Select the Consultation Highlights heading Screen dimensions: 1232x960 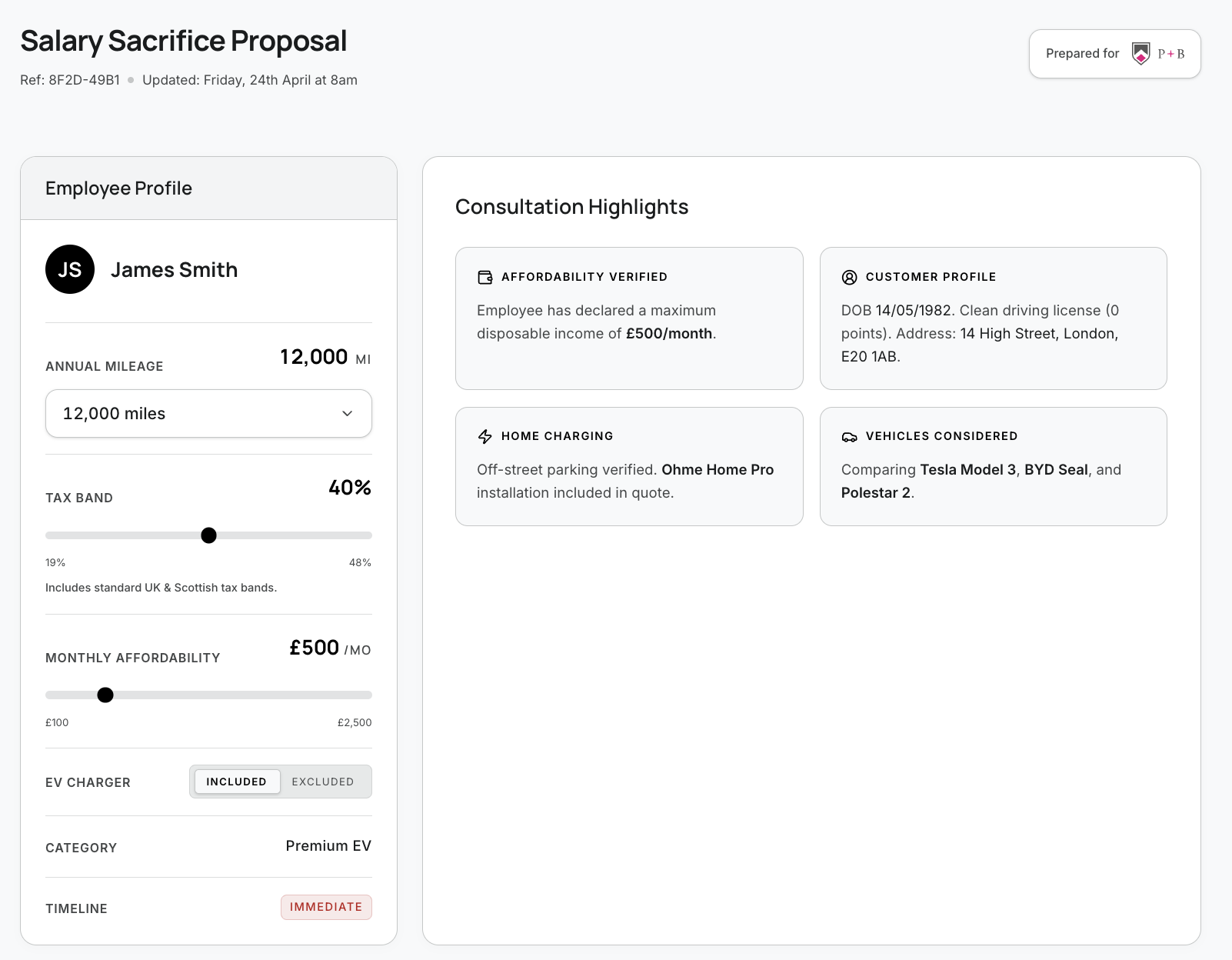571,207
